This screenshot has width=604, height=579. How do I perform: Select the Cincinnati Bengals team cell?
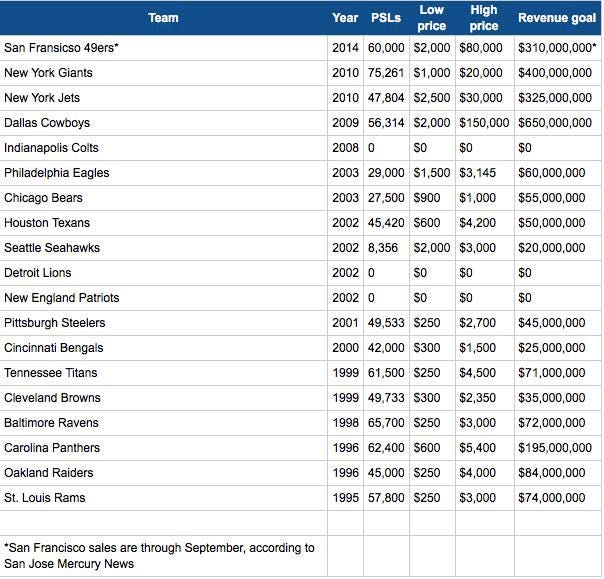point(163,348)
